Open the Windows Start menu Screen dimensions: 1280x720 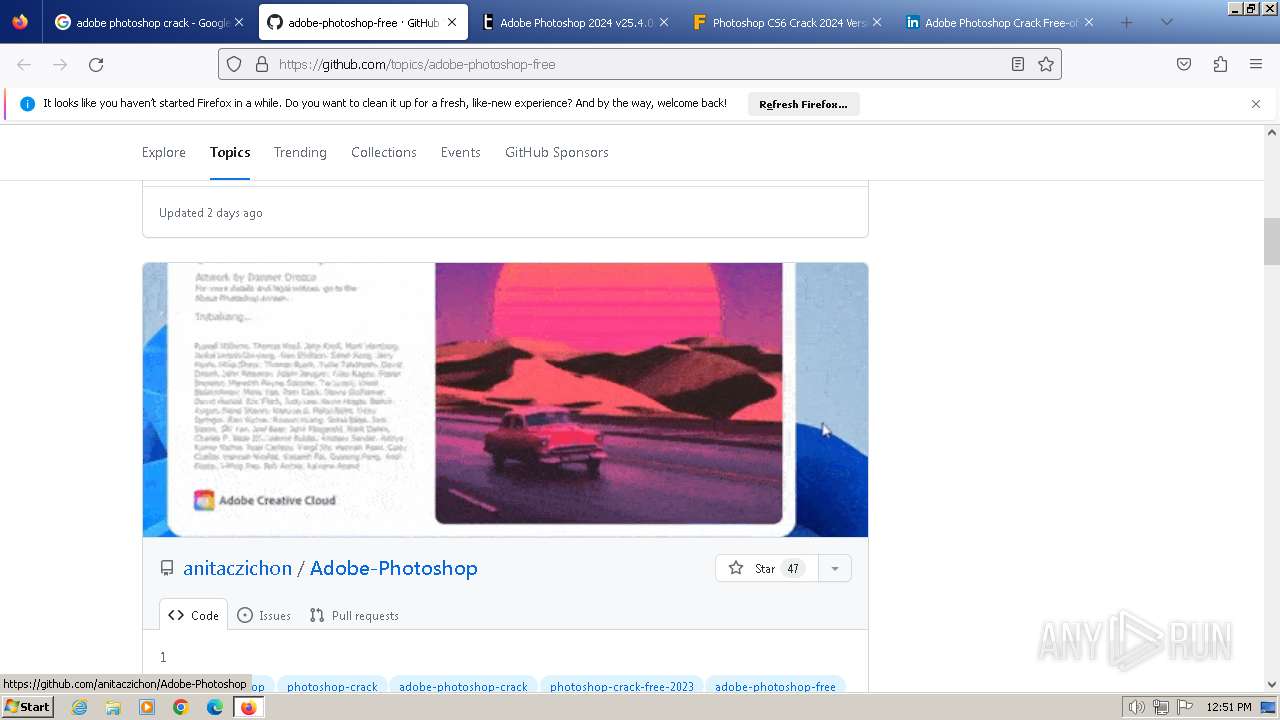click(x=27, y=707)
